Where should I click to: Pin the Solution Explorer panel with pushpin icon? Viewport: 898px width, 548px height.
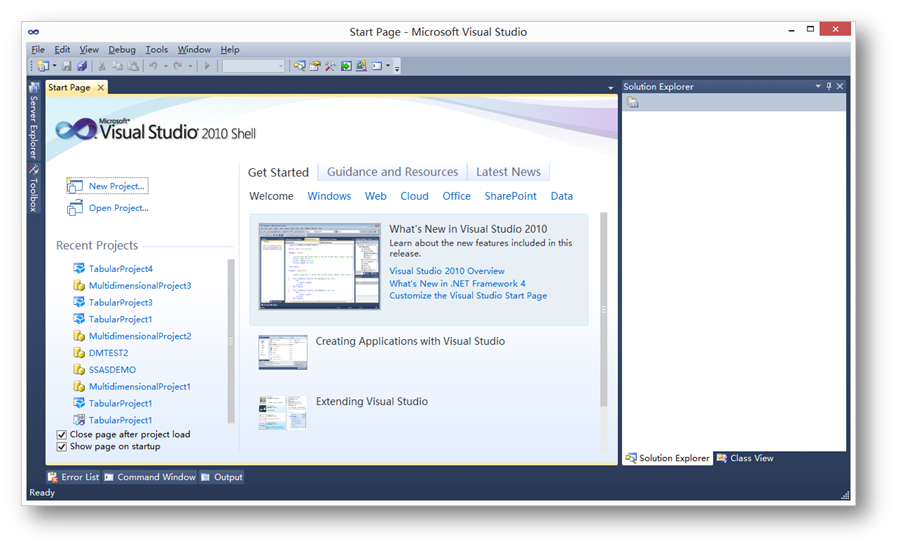829,86
